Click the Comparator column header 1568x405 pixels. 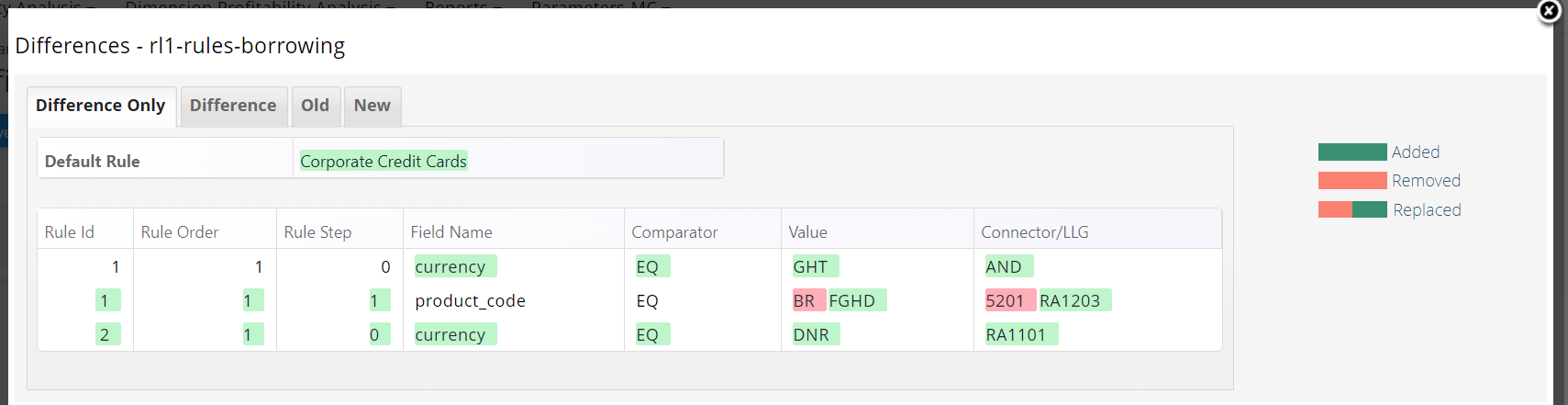click(x=674, y=232)
